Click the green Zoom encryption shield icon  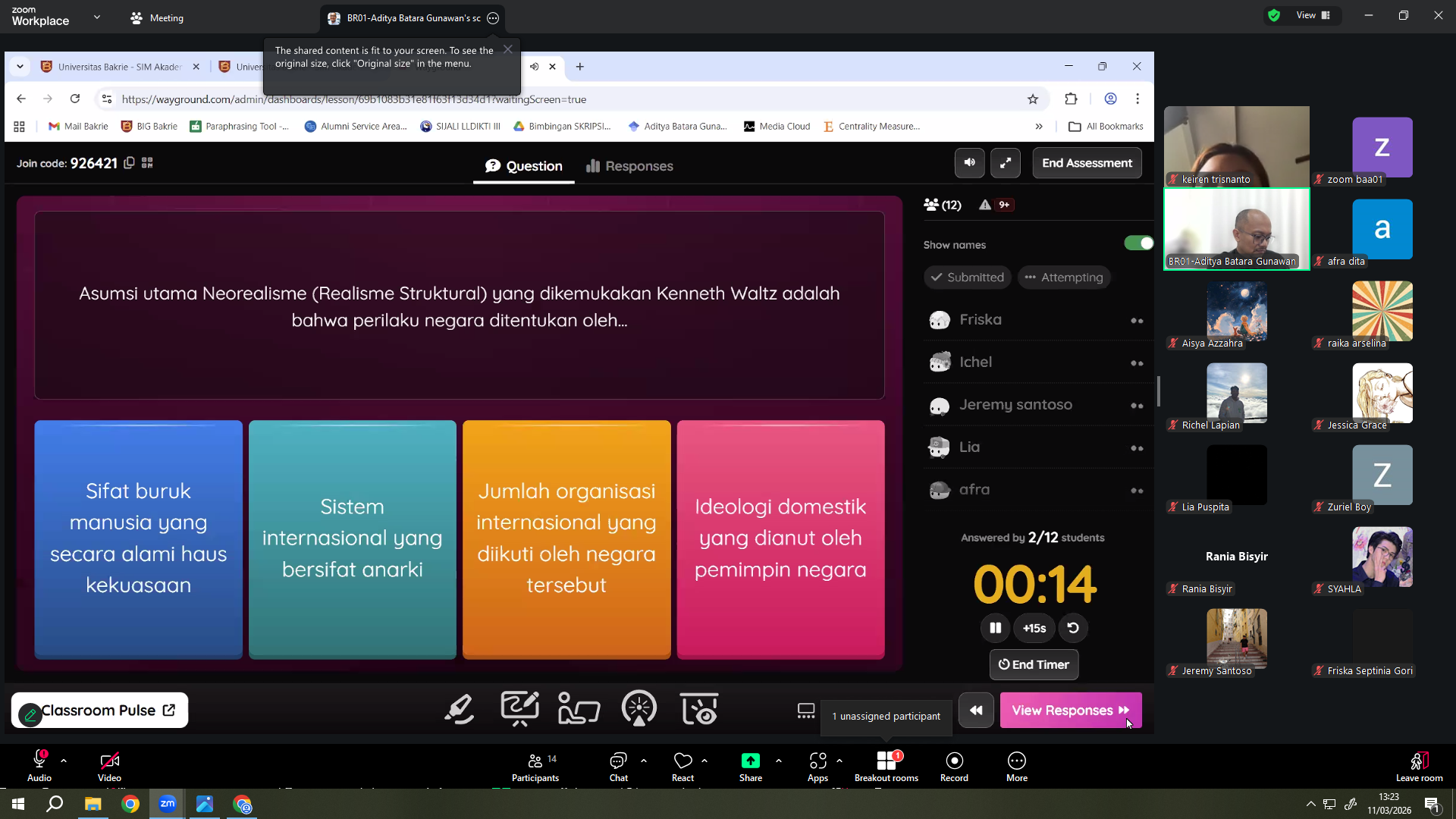click(x=1274, y=15)
